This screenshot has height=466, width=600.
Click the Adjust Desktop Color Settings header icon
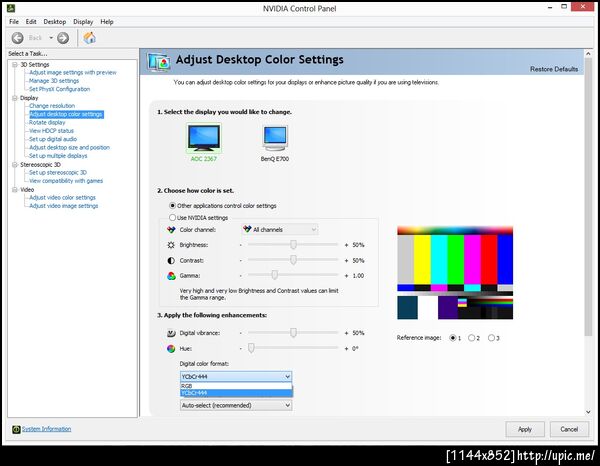pyautogui.click(x=159, y=62)
